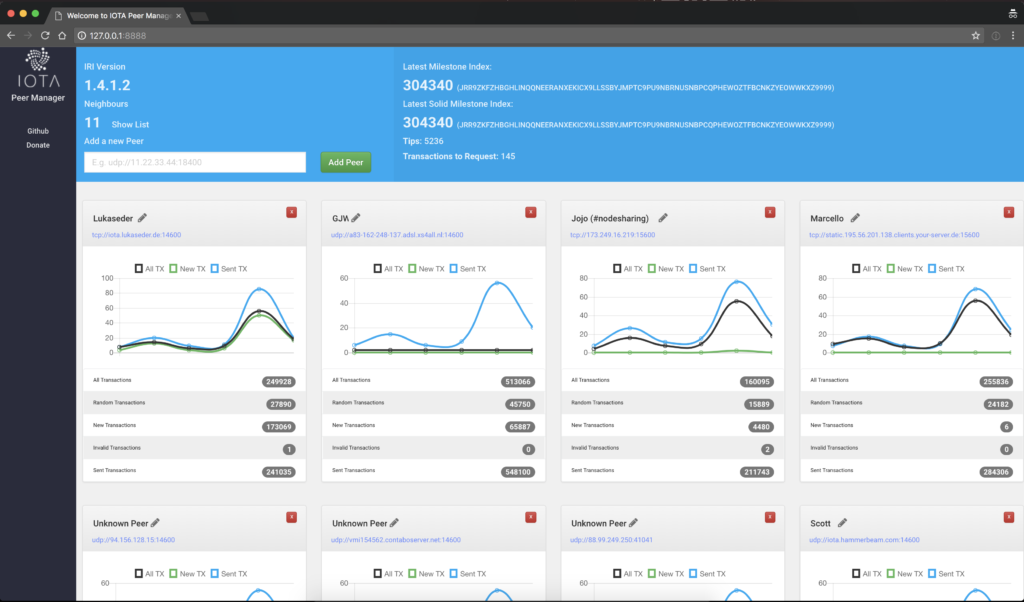This screenshot has width=1024, height=602.
Task: Select the Welcome to IOTA Peer Manager tab
Action: (116, 16)
